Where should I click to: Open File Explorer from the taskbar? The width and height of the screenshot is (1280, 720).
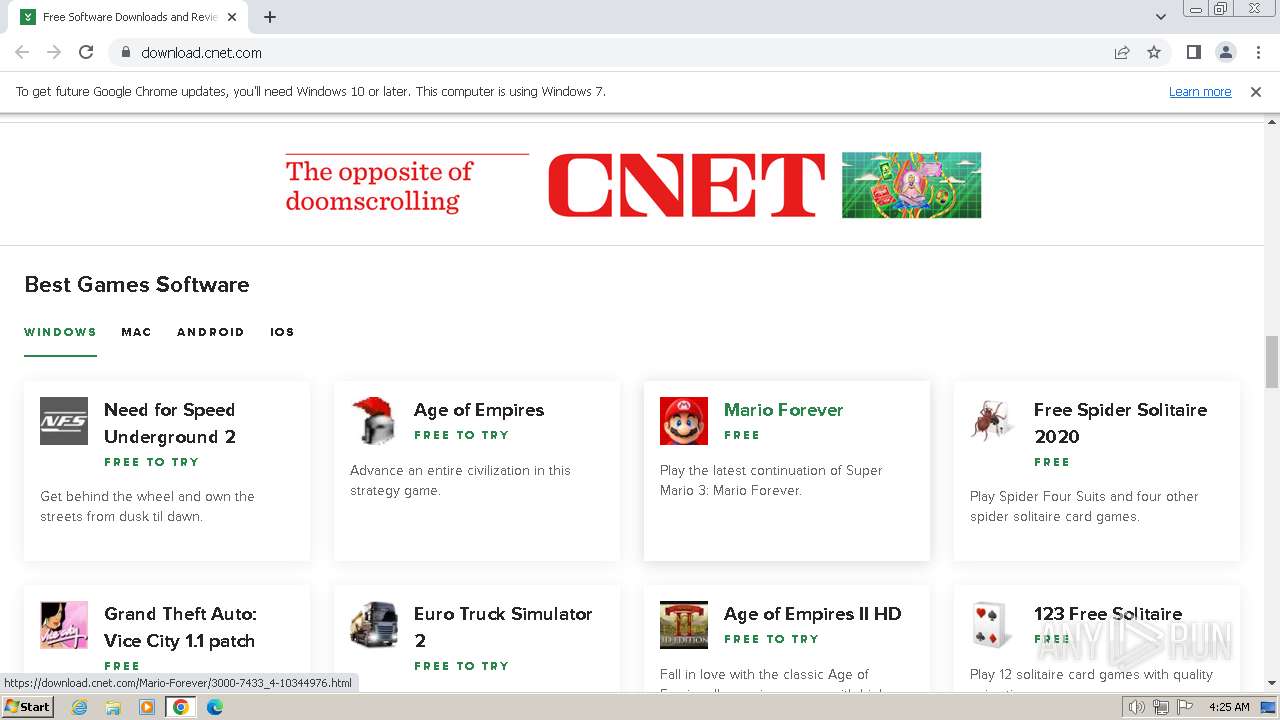coord(113,707)
